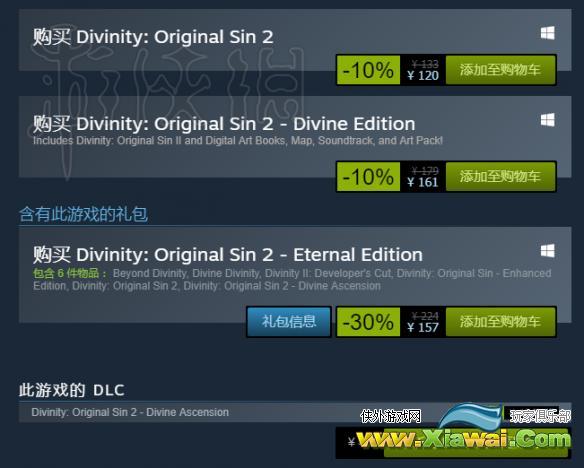The image size is (584, 468).
Task: Click Eternal Edition purchase title
Action: (228, 255)
